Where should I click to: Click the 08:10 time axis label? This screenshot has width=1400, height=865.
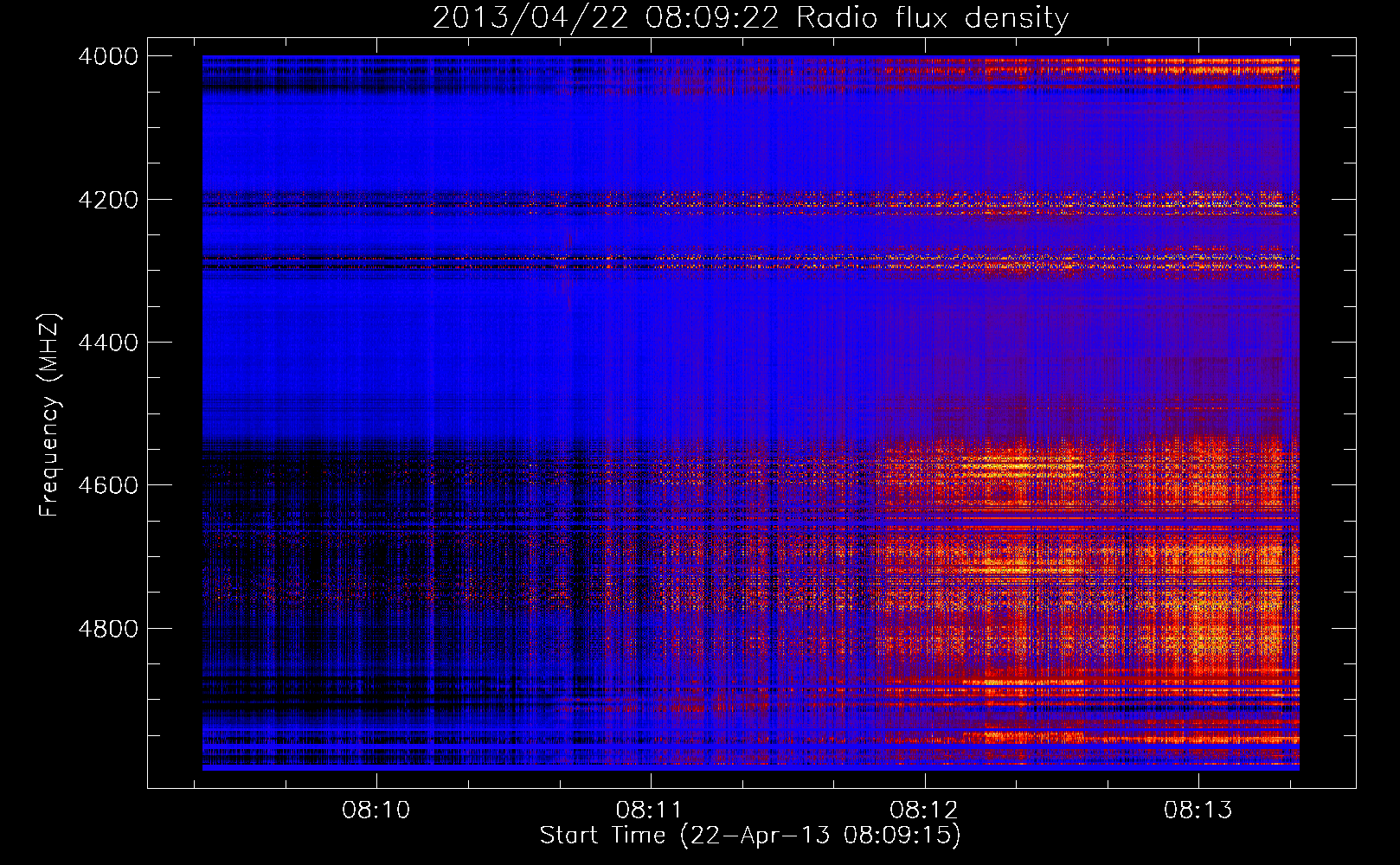point(376,811)
